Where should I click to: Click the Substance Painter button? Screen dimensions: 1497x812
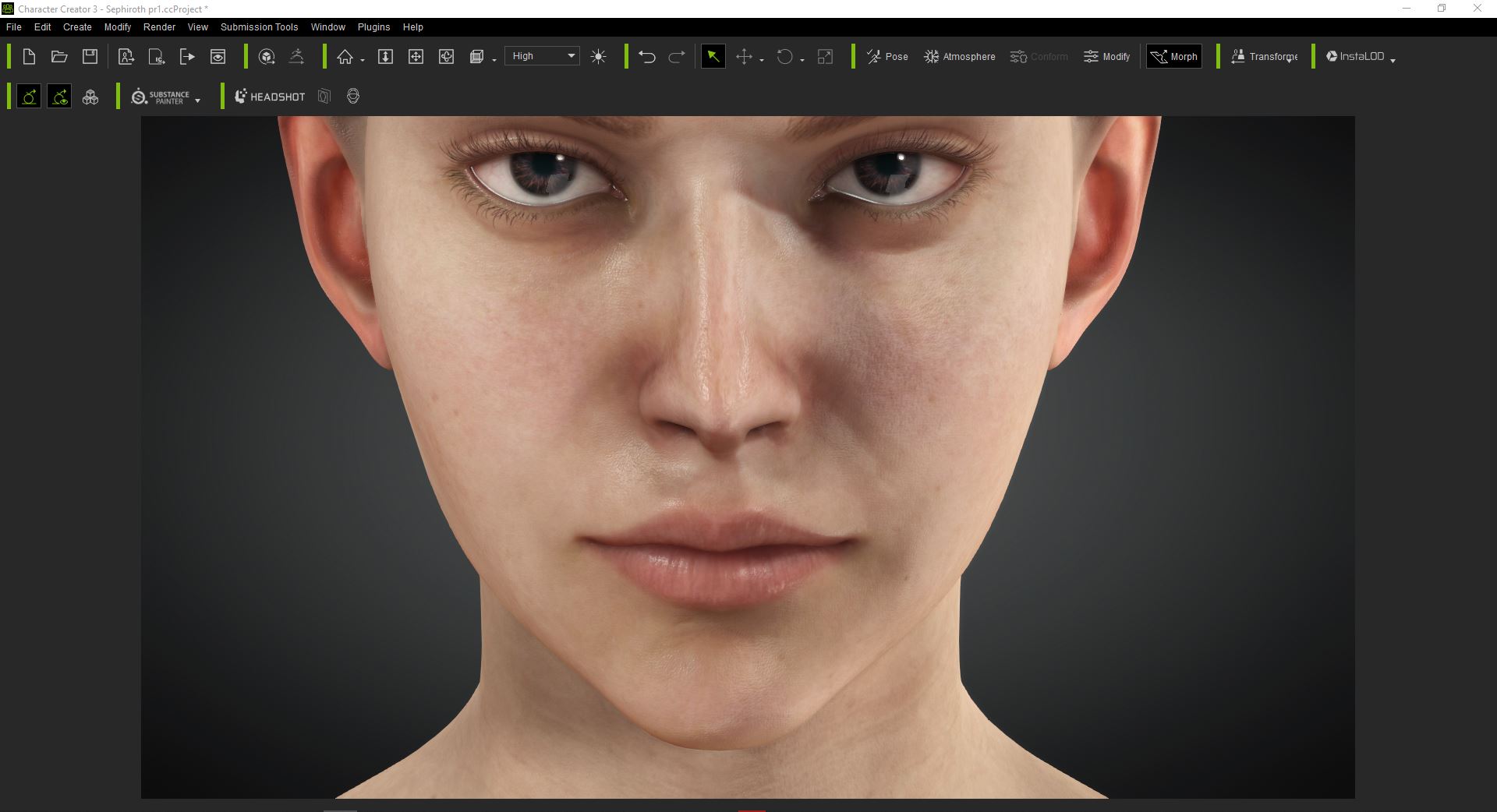(161, 97)
